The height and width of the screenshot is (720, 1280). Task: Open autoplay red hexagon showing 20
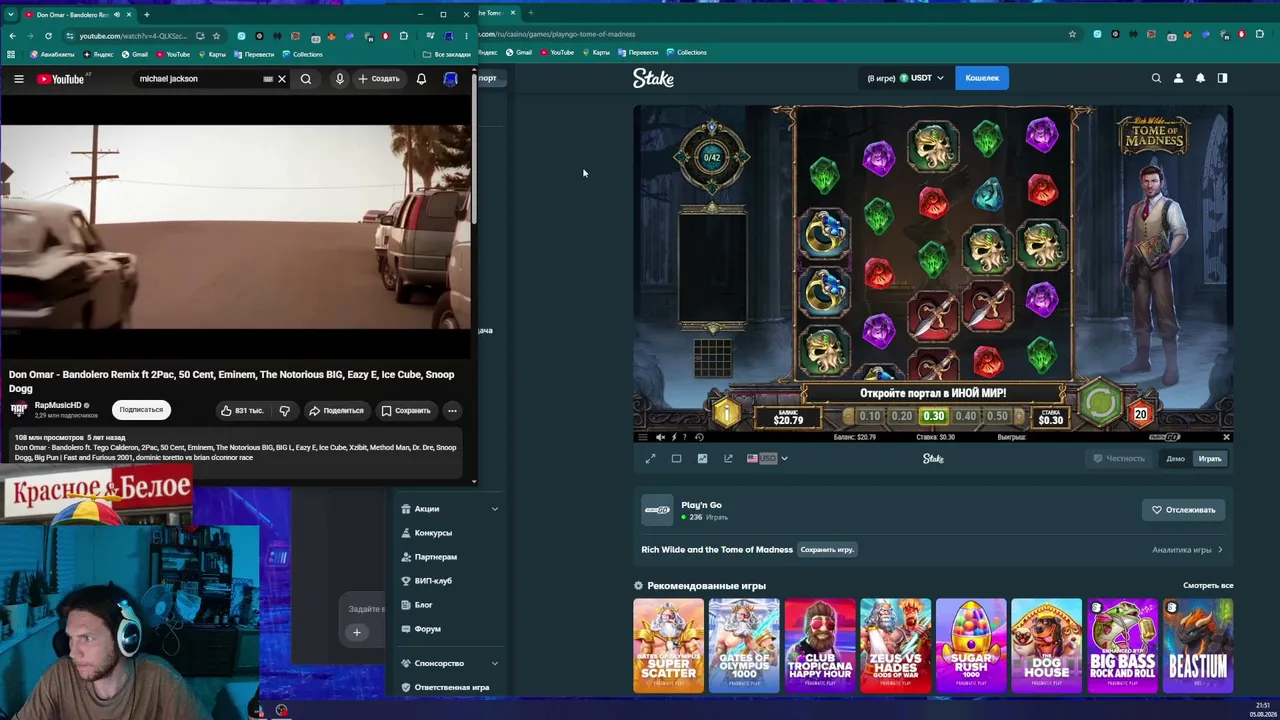pyautogui.click(x=1140, y=414)
